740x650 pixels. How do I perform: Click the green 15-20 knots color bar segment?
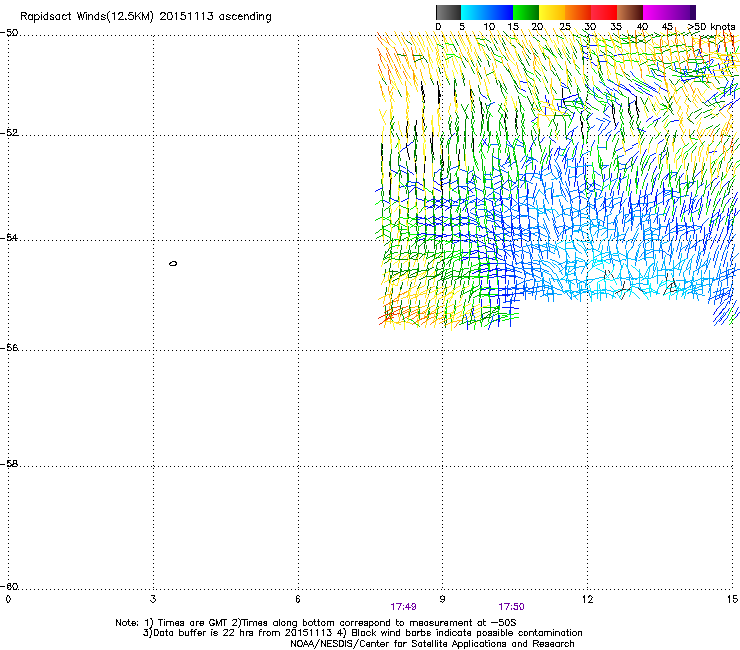tap(526, 12)
